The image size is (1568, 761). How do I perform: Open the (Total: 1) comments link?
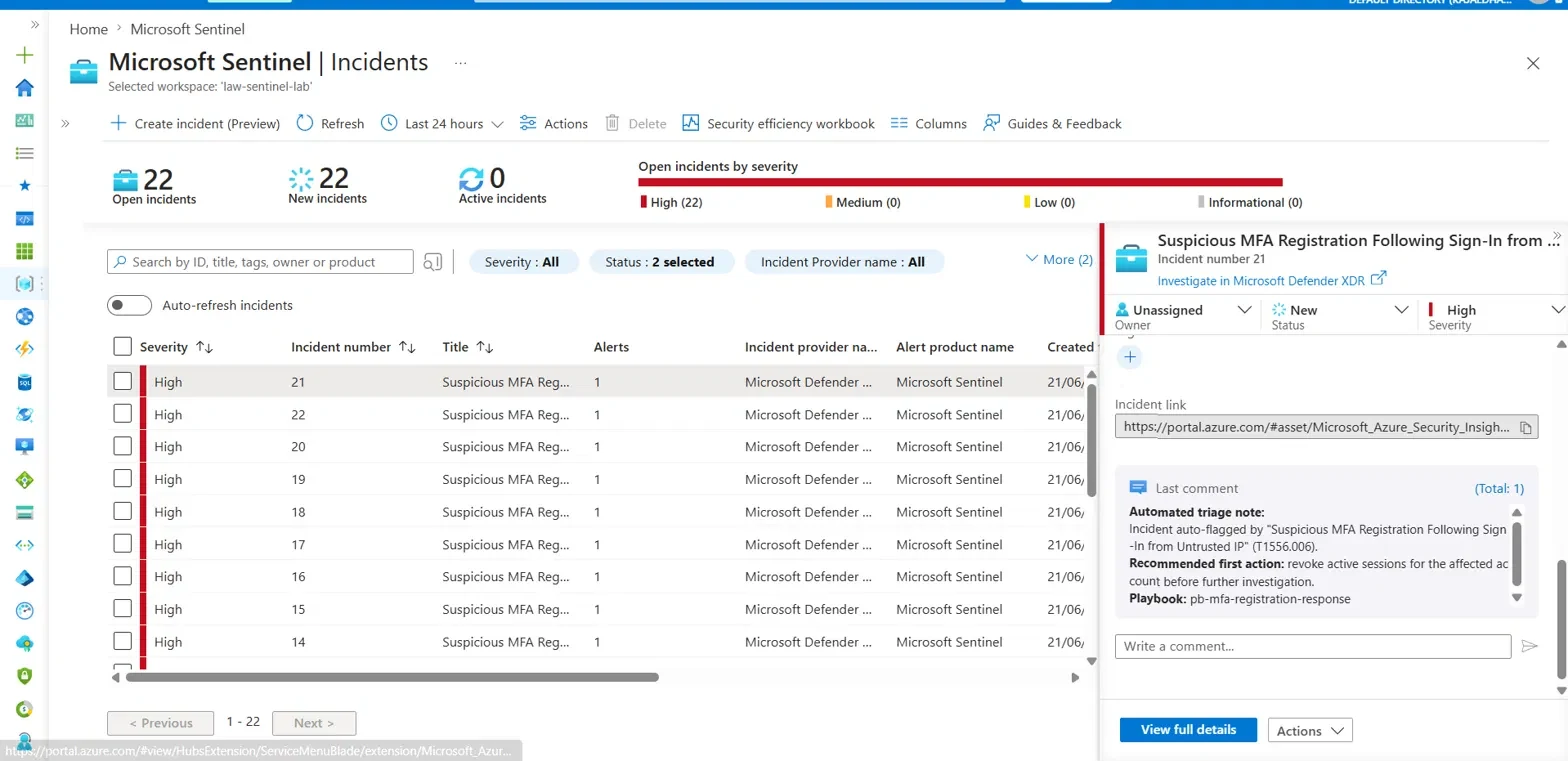point(1499,488)
